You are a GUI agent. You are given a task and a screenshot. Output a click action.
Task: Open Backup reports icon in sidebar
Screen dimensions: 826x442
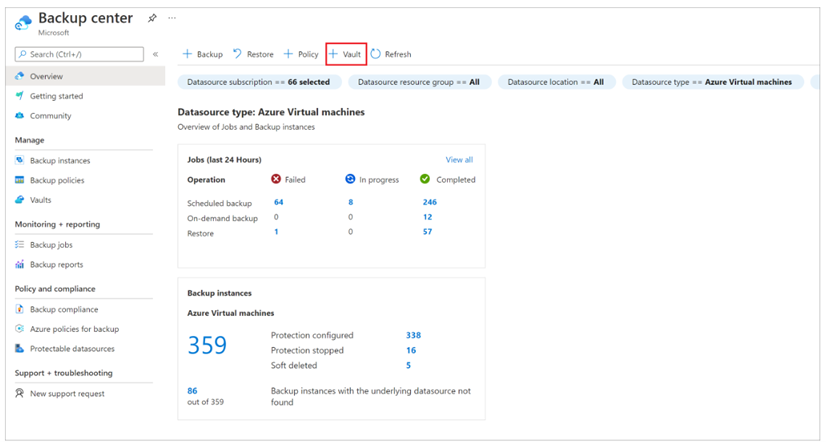[x=20, y=265]
